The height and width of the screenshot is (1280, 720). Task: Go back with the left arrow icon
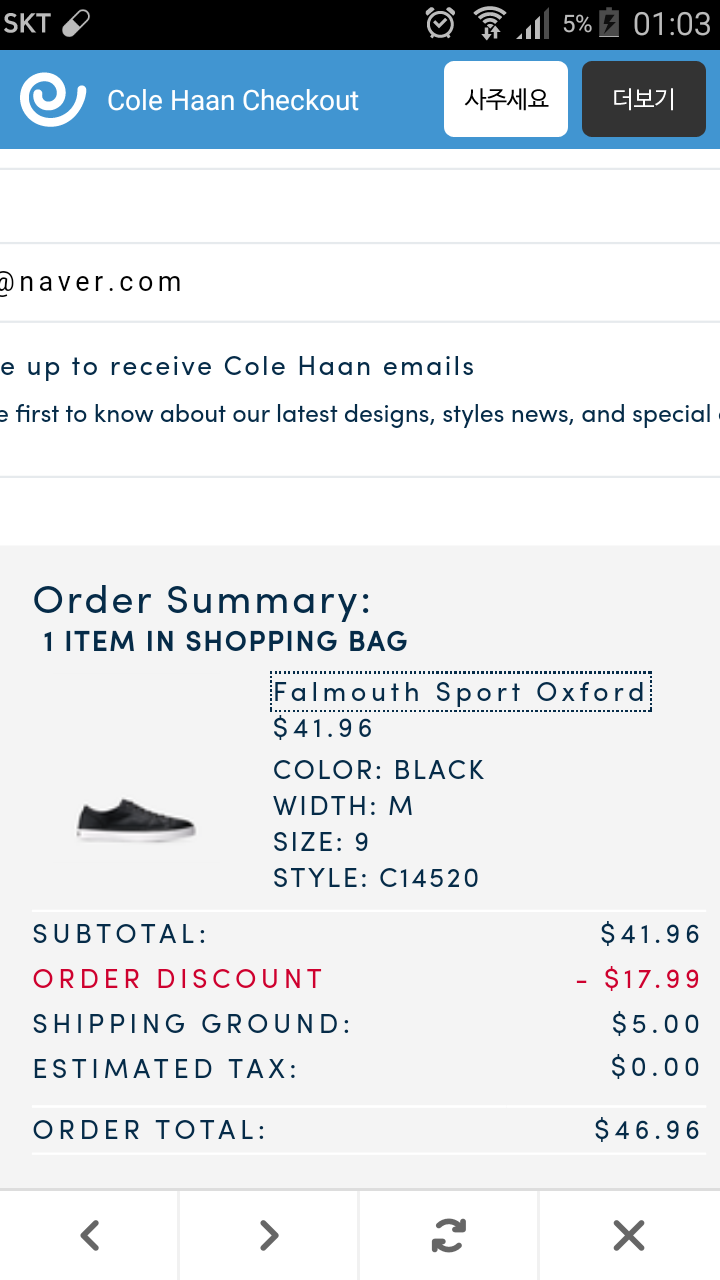90,1236
